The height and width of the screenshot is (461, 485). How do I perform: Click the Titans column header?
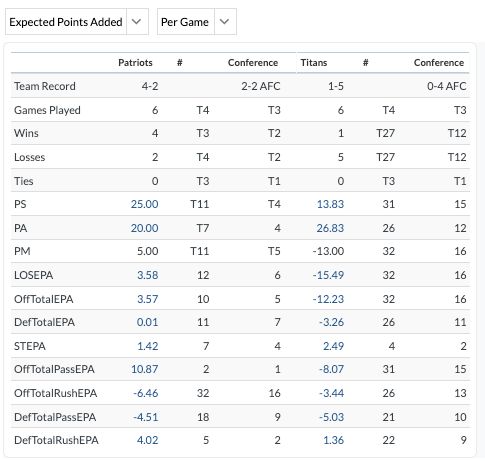click(x=314, y=63)
